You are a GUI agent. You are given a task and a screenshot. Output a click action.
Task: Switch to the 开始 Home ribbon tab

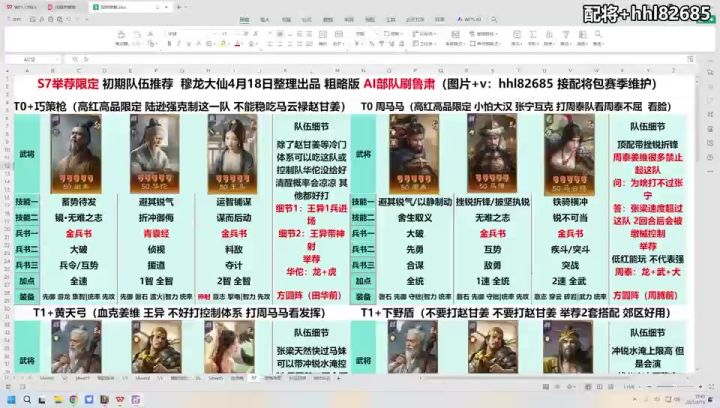(x=244, y=20)
